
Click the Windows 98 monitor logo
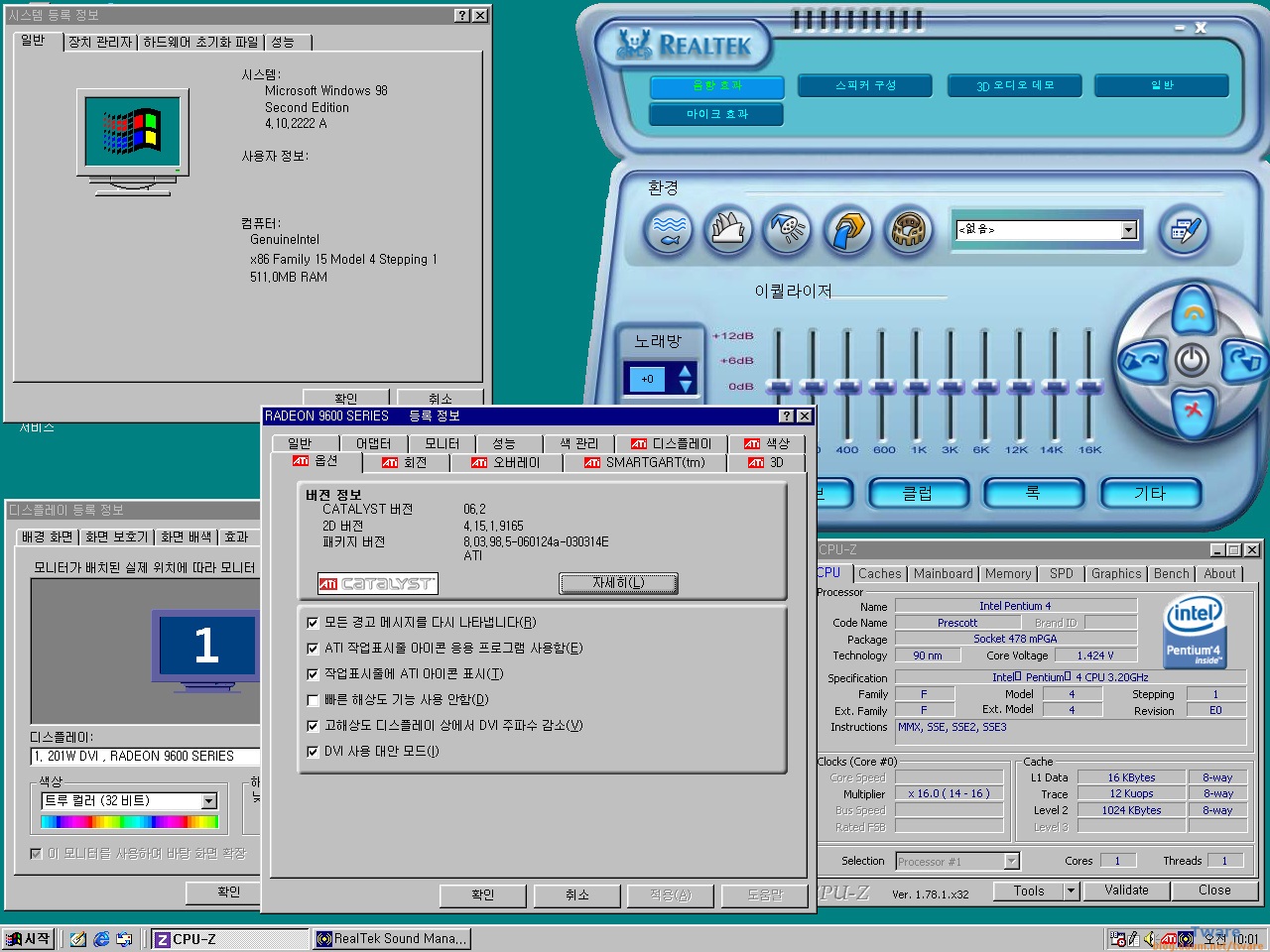(x=132, y=142)
